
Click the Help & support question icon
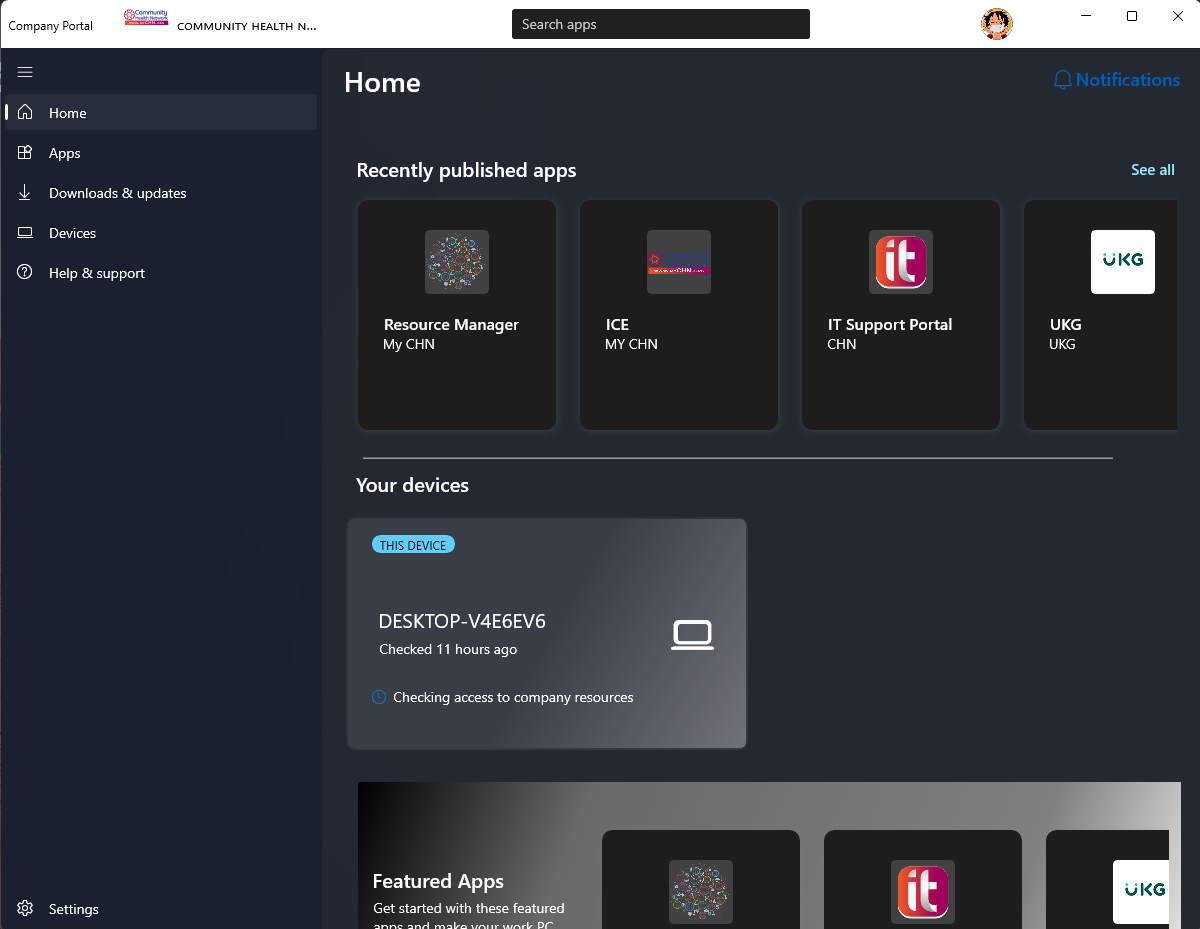pyautogui.click(x=26, y=272)
